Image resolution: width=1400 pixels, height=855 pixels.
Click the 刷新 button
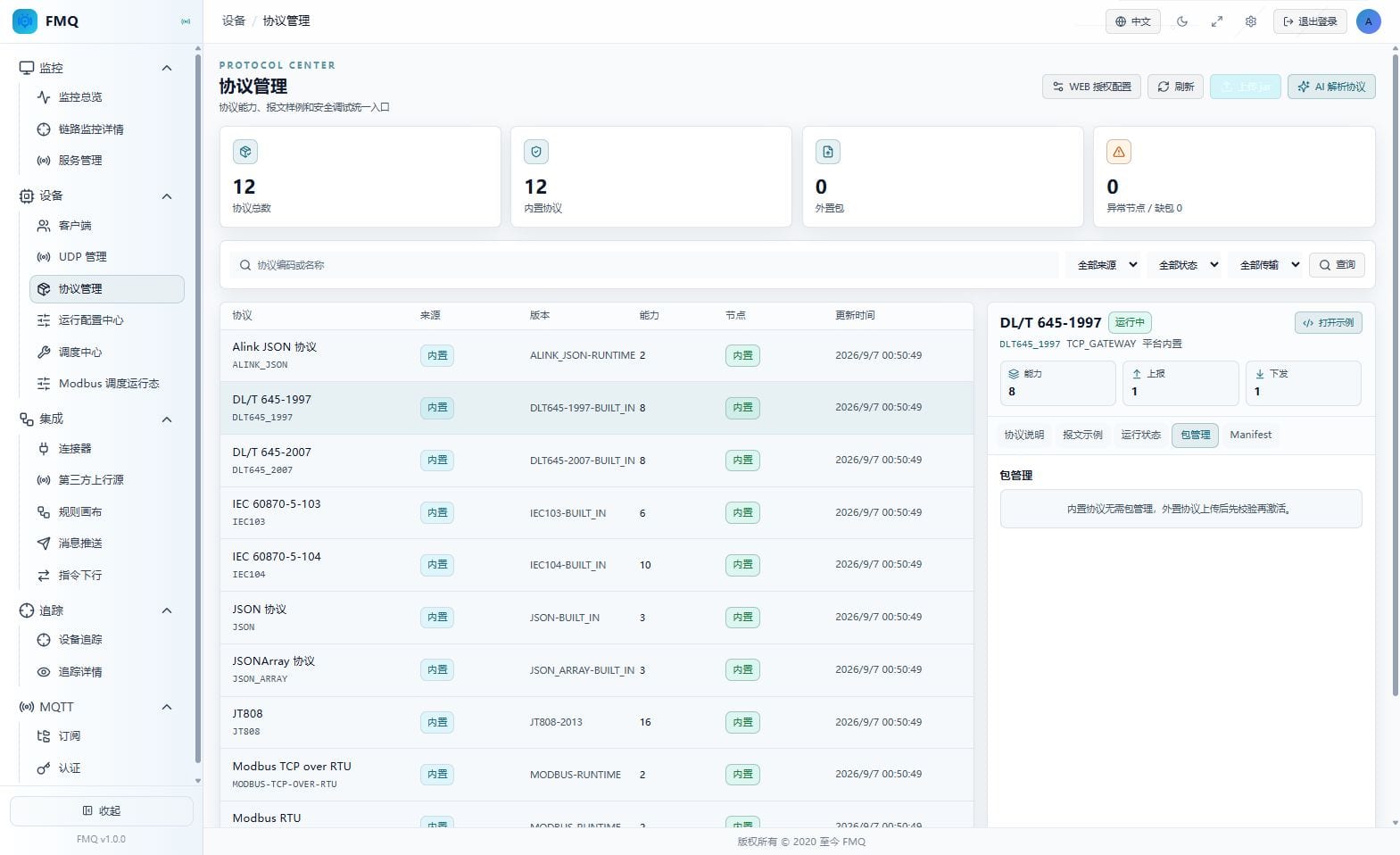[1175, 87]
